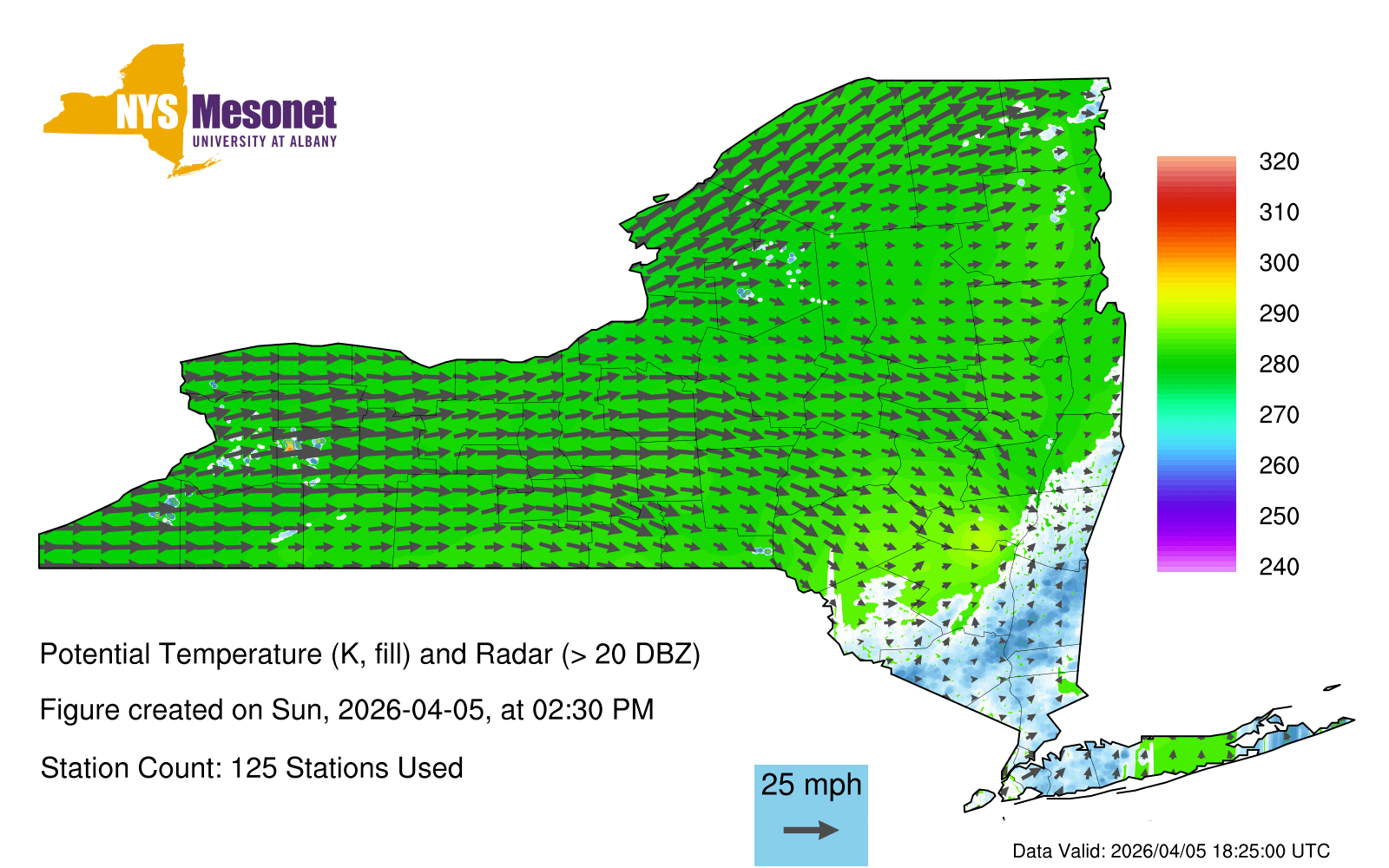The width and height of the screenshot is (1389, 868).
Task: Click the 240 label on the color scale
Action: tap(1279, 568)
